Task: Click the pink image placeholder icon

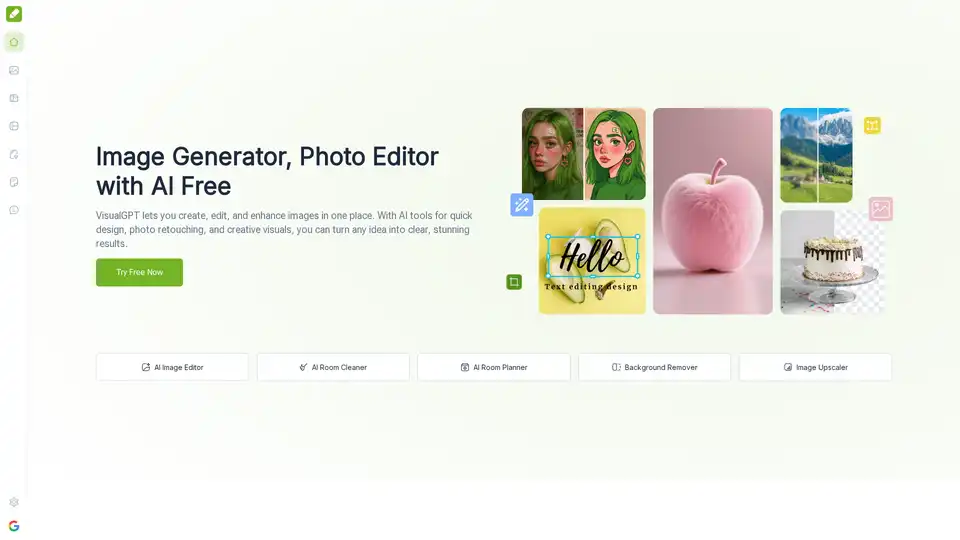Action: (880, 208)
